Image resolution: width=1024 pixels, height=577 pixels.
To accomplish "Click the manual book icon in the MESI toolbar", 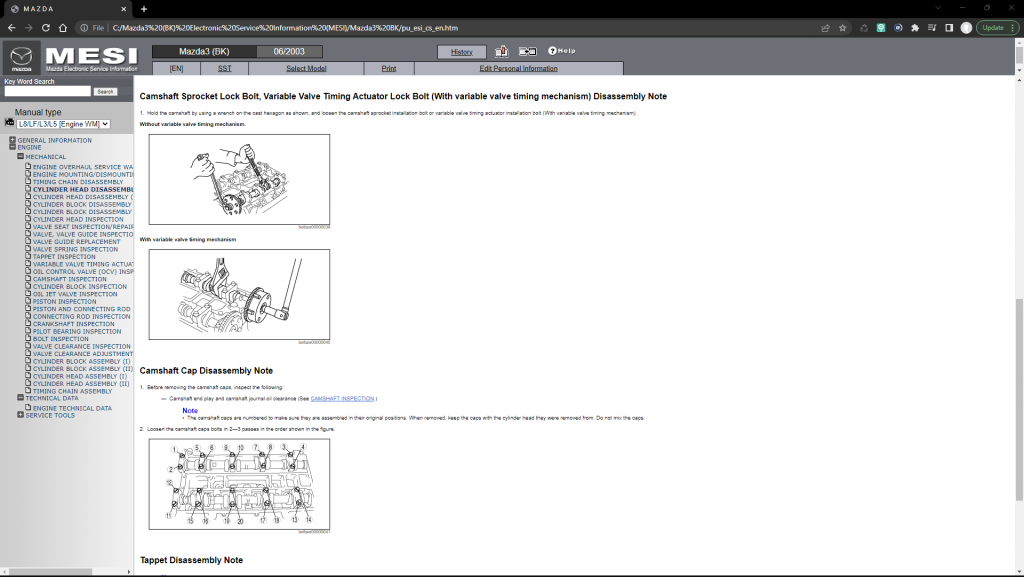I will pyautogui.click(x=502, y=51).
